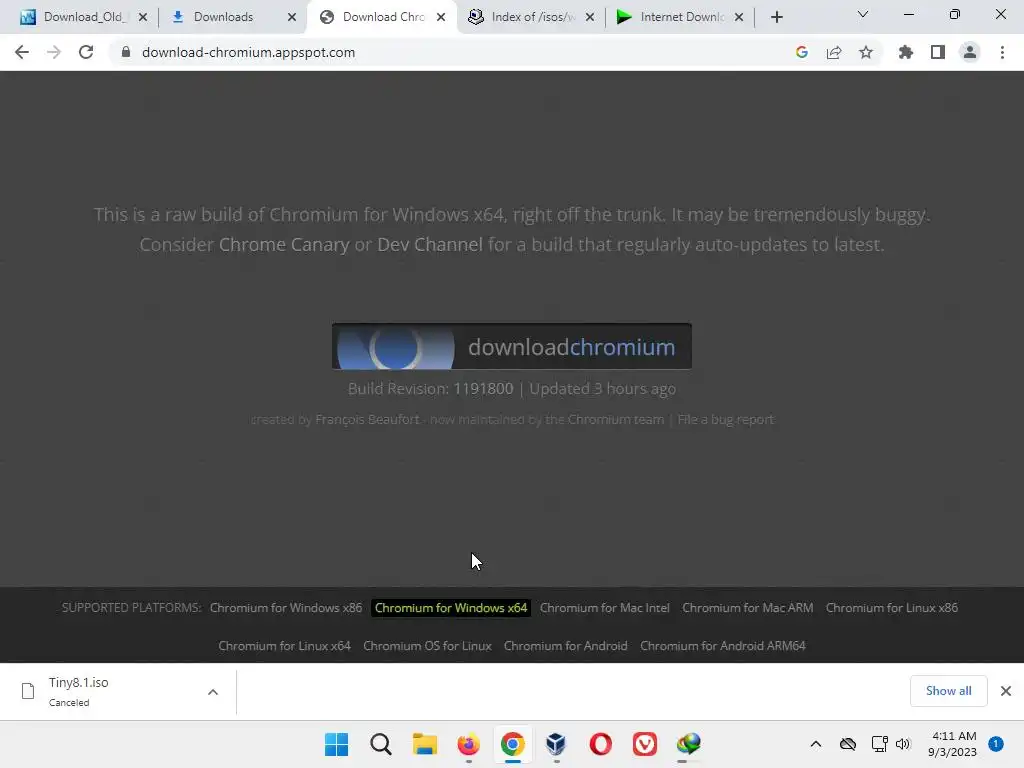Click Show all downloads button
This screenshot has width=1024, height=768.
tap(948, 691)
